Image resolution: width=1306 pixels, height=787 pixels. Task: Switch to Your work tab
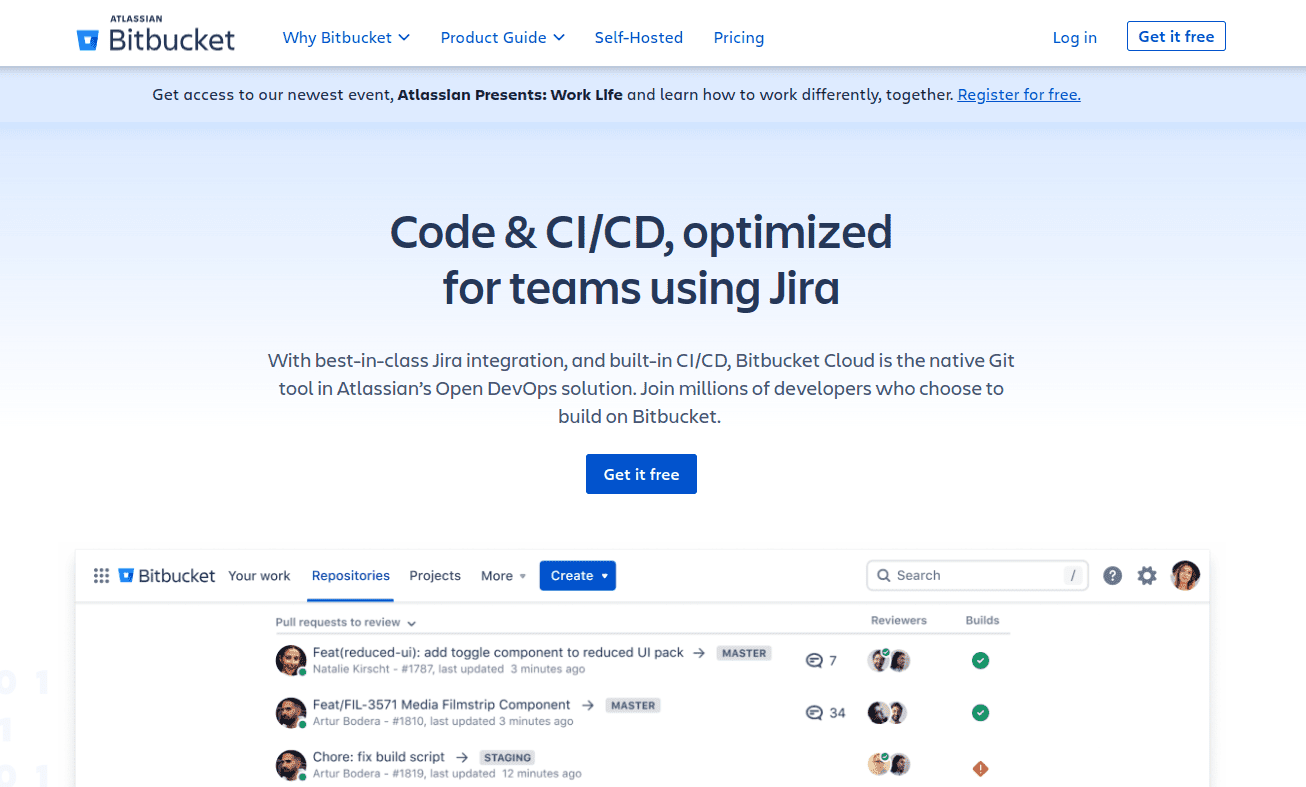(x=259, y=576)
